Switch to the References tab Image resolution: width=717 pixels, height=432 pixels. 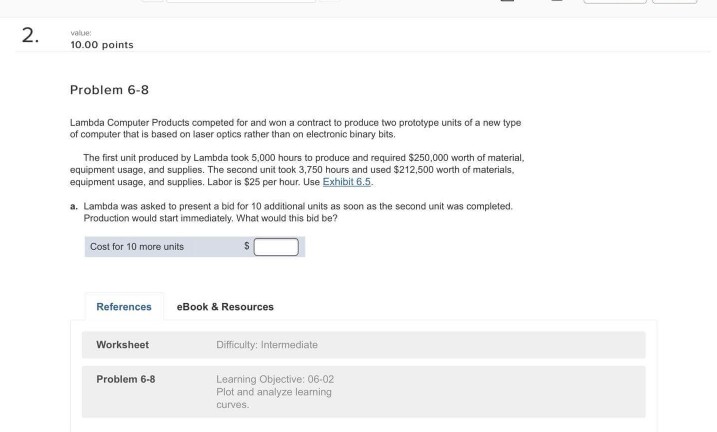click(124, 306)
